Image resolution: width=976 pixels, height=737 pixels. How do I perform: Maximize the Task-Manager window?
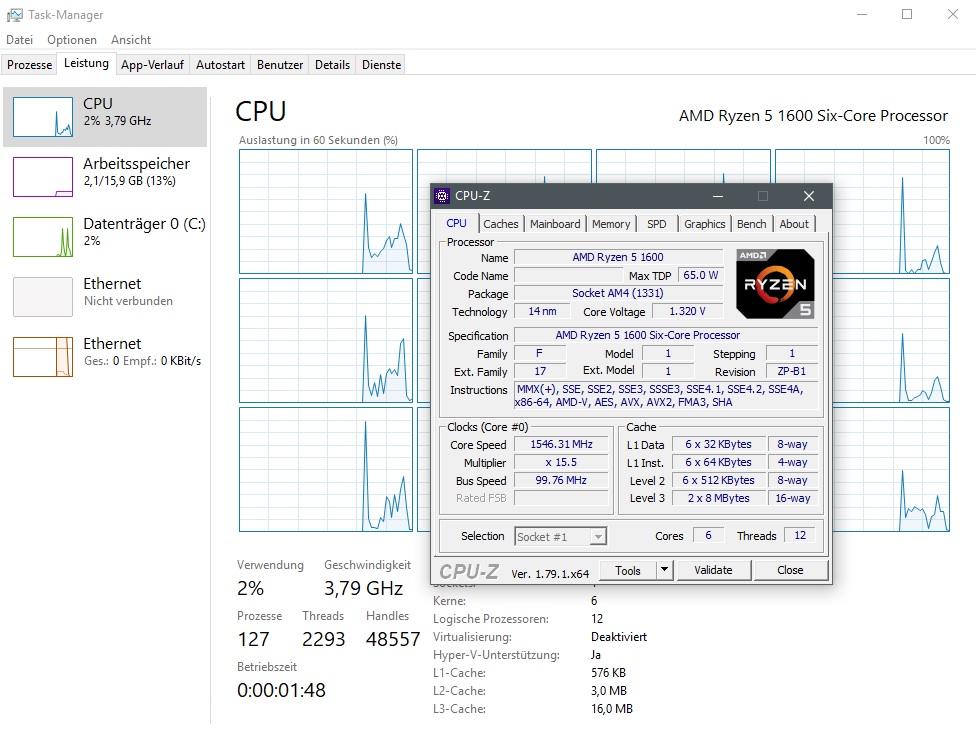coord(907,14)
